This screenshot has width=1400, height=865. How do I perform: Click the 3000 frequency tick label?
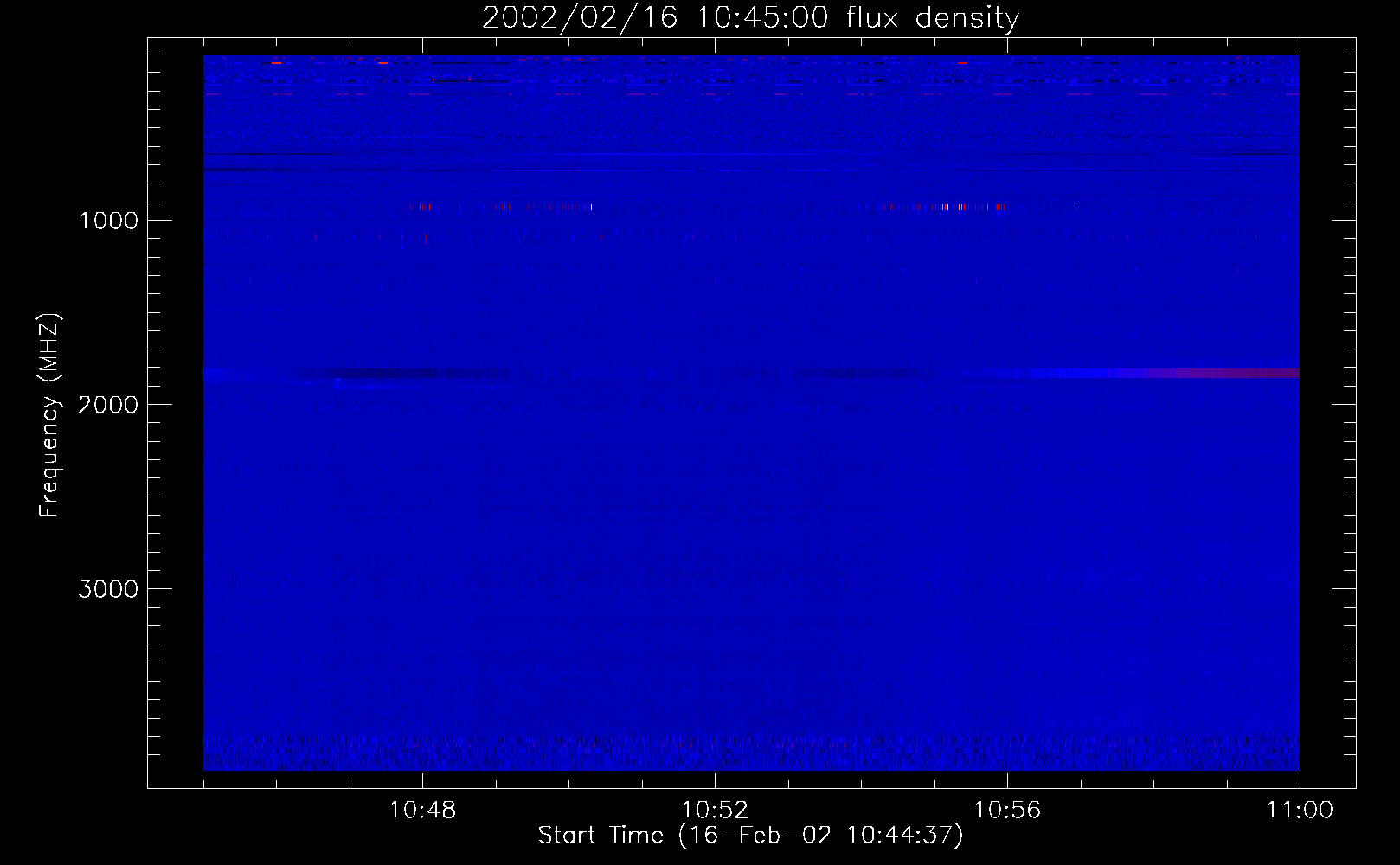[108, 589]
